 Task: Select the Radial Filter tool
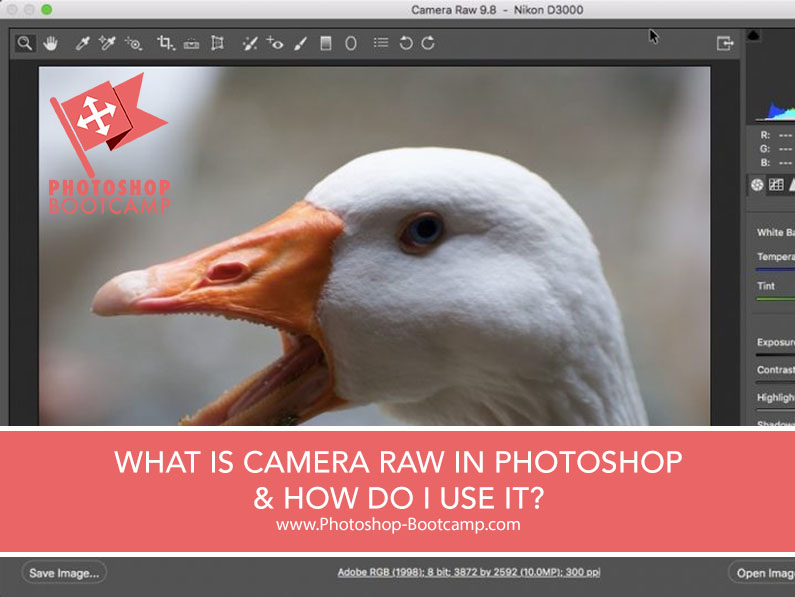351,43
